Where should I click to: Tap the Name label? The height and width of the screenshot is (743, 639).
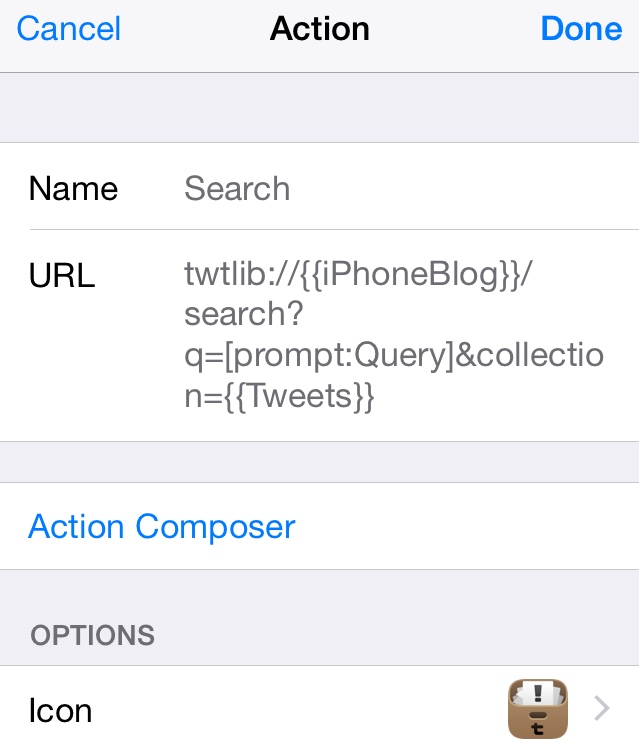click(x=73, y=188)
